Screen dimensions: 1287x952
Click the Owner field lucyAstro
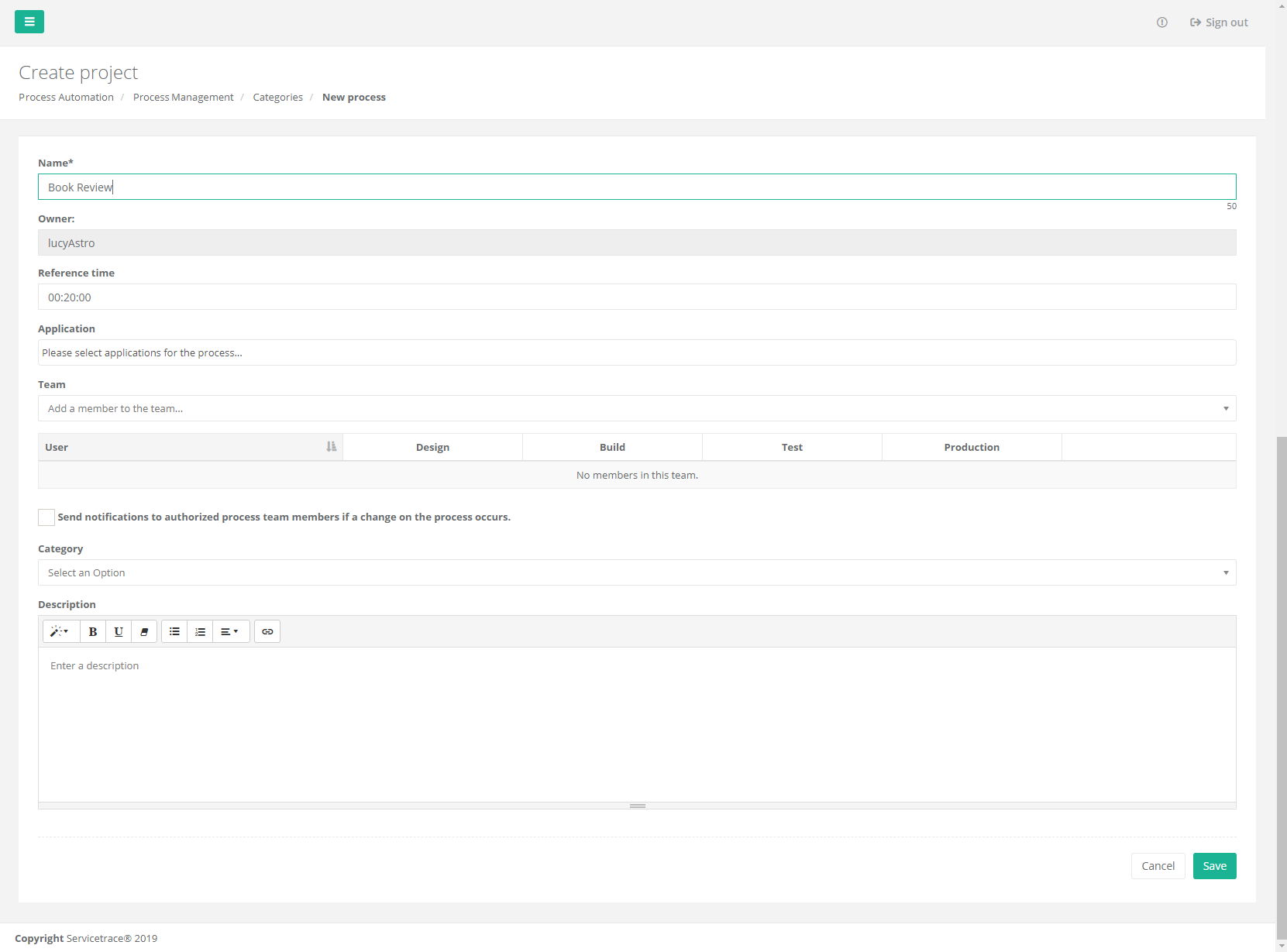637,242
